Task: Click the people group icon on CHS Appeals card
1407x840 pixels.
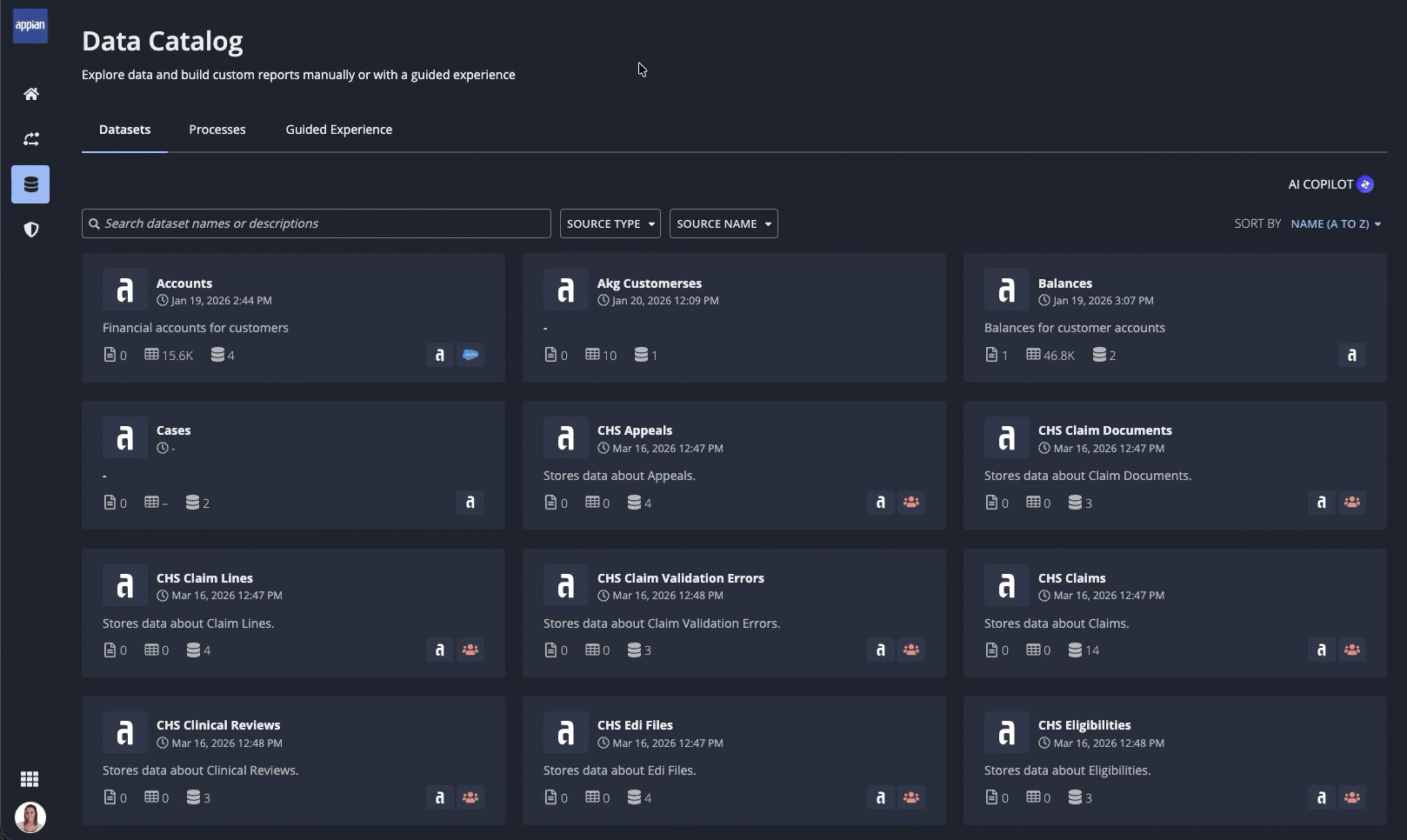Action: point(911,503)
